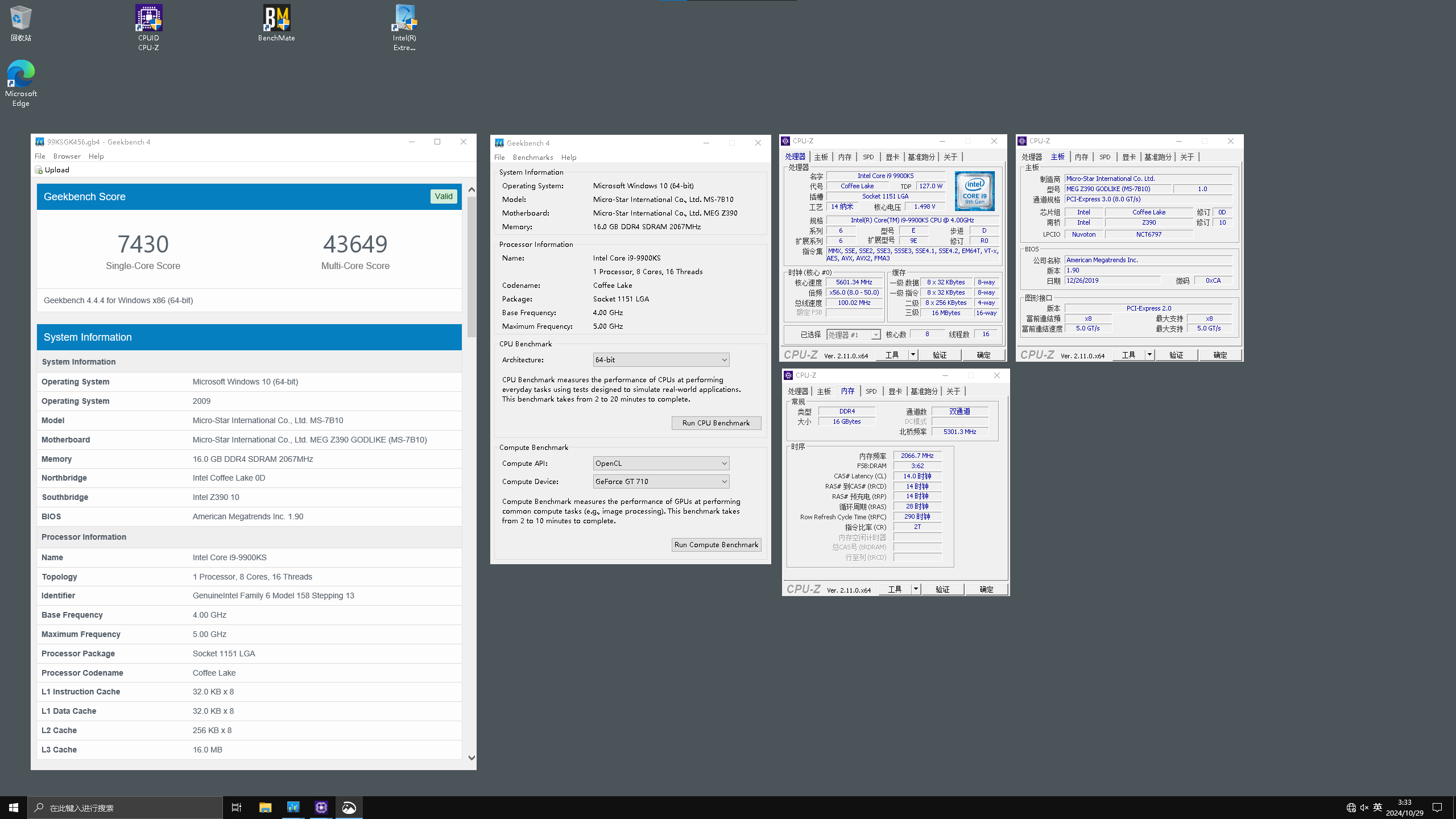Switch to 基准跑分 tab in CPU-Z mainboard window
This screenshot has height=819, width=1456.
(1158, 157)
